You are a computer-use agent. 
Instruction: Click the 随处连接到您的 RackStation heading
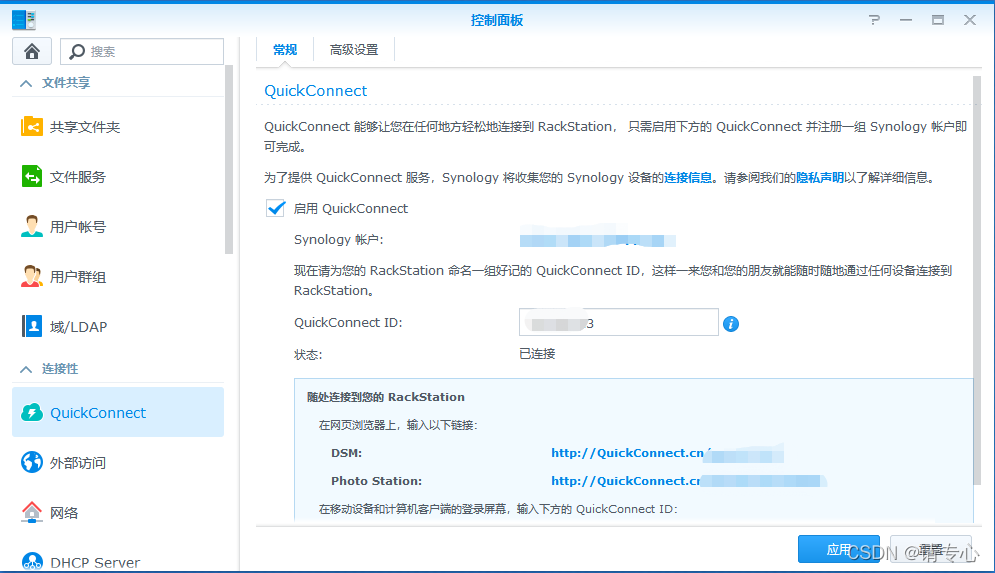(x=386, y=397)
